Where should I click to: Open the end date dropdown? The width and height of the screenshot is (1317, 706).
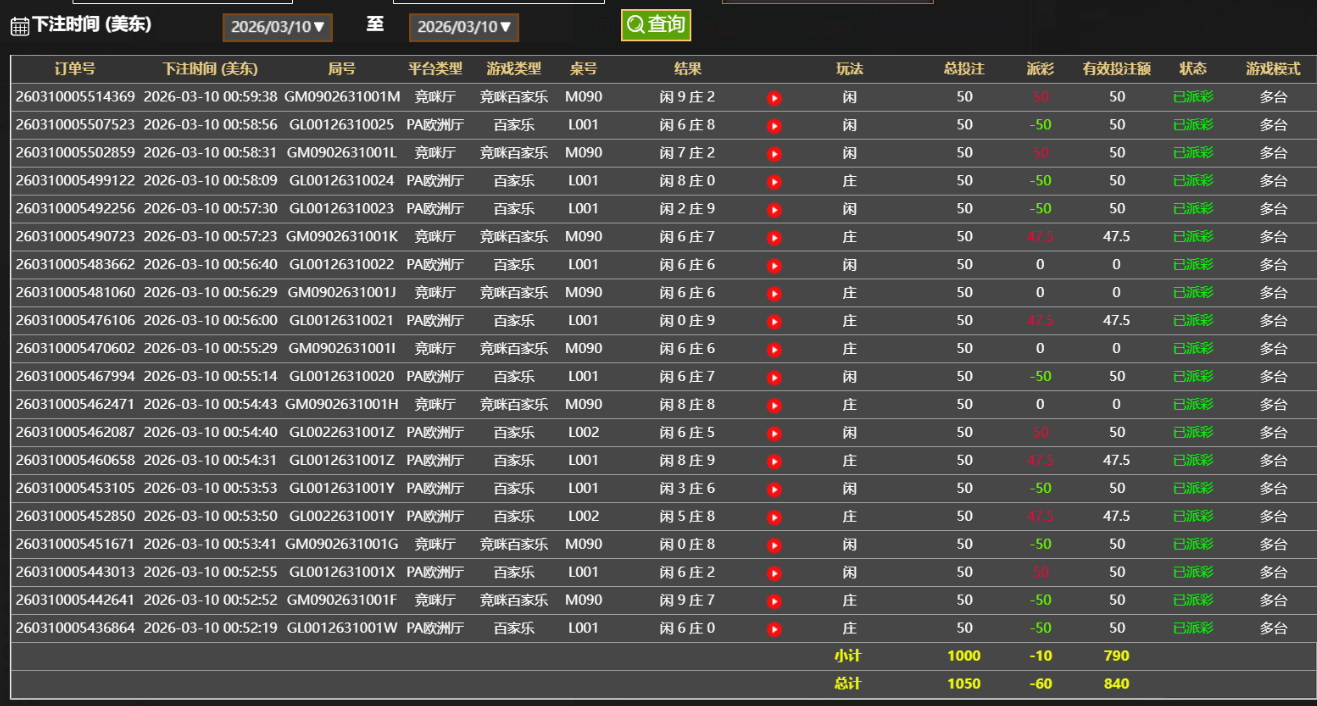464,27
